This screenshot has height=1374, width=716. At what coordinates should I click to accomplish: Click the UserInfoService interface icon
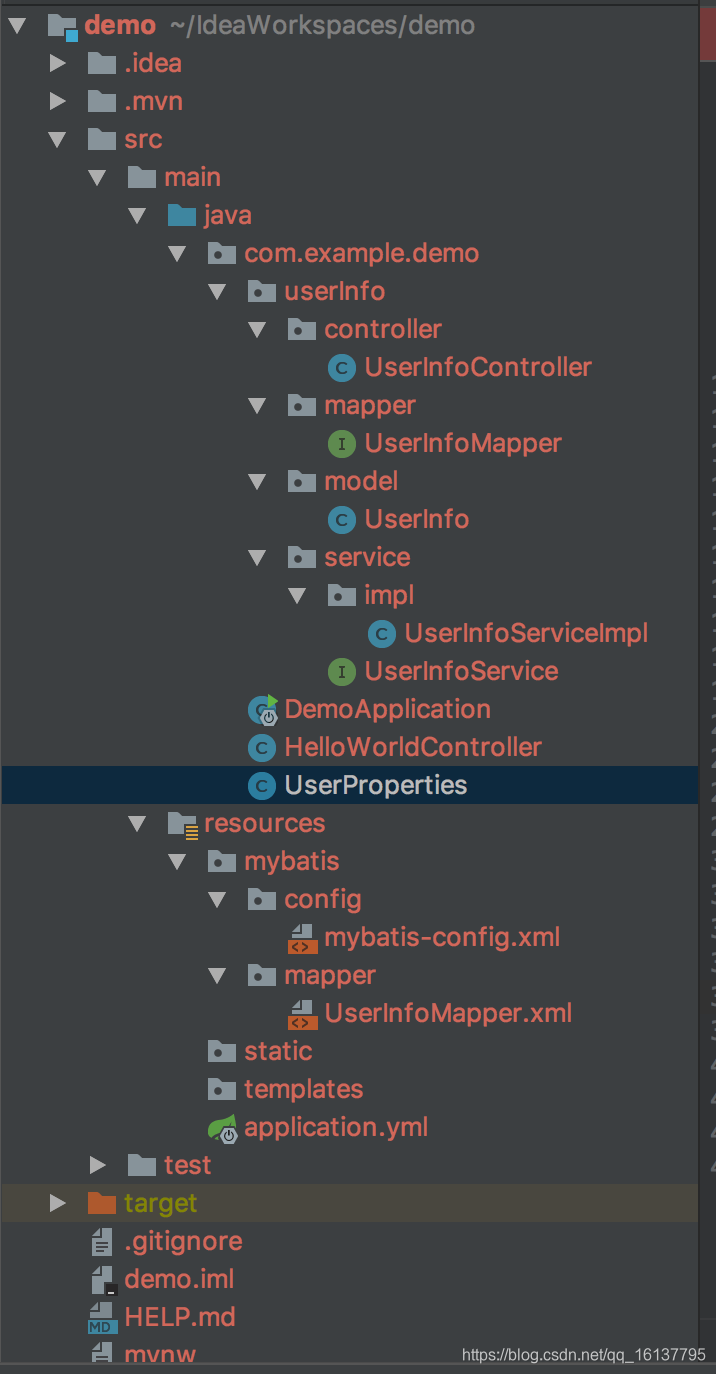click(x=342, y=672)
